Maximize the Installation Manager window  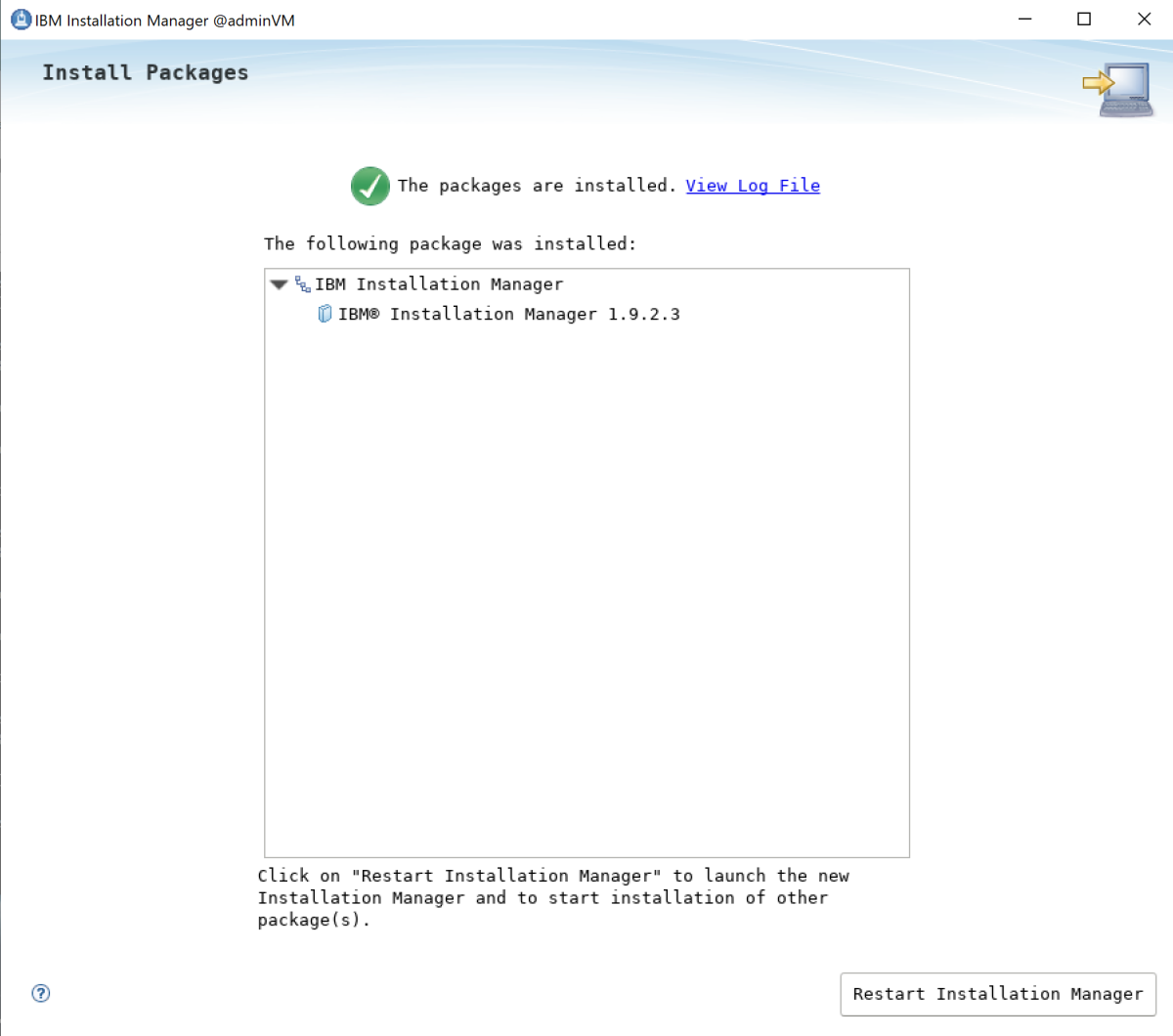coord(1084,19)
